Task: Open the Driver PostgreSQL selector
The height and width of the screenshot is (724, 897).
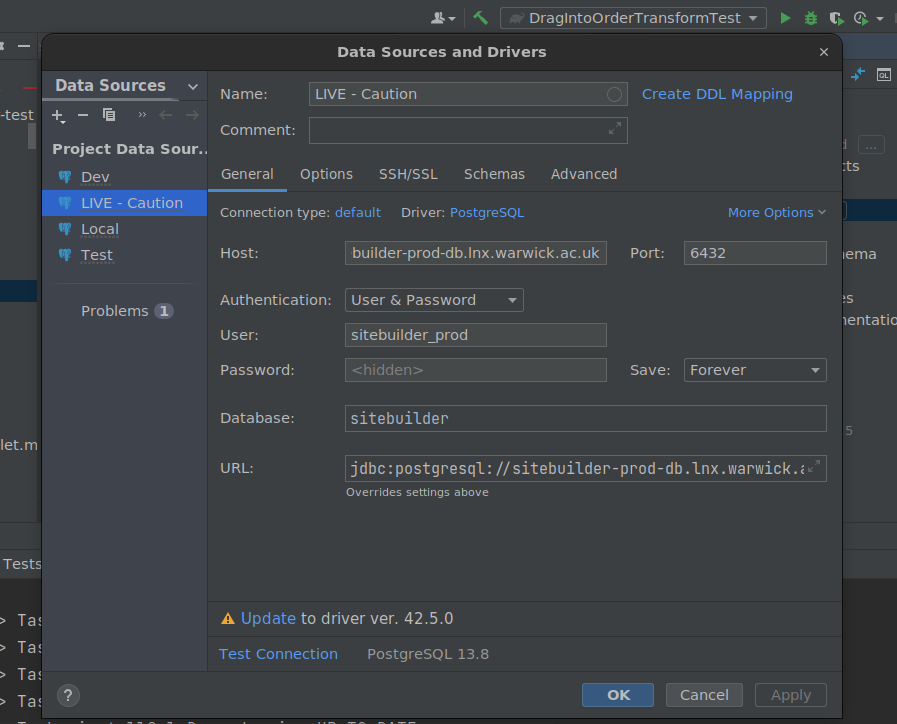Action: [487, 213]
